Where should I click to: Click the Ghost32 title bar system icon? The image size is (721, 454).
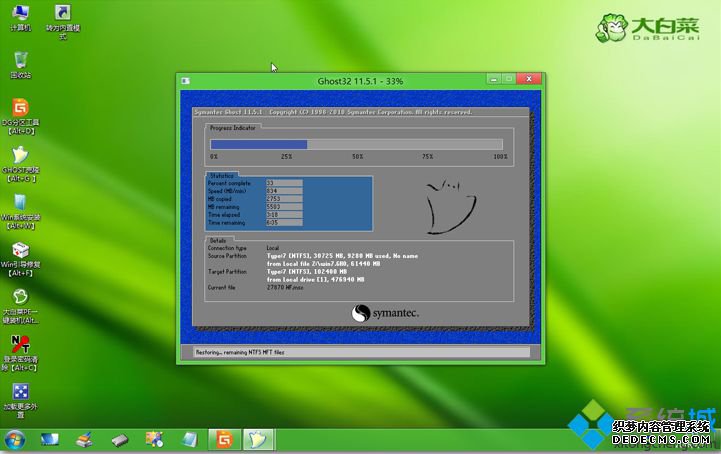pos(185,81)
